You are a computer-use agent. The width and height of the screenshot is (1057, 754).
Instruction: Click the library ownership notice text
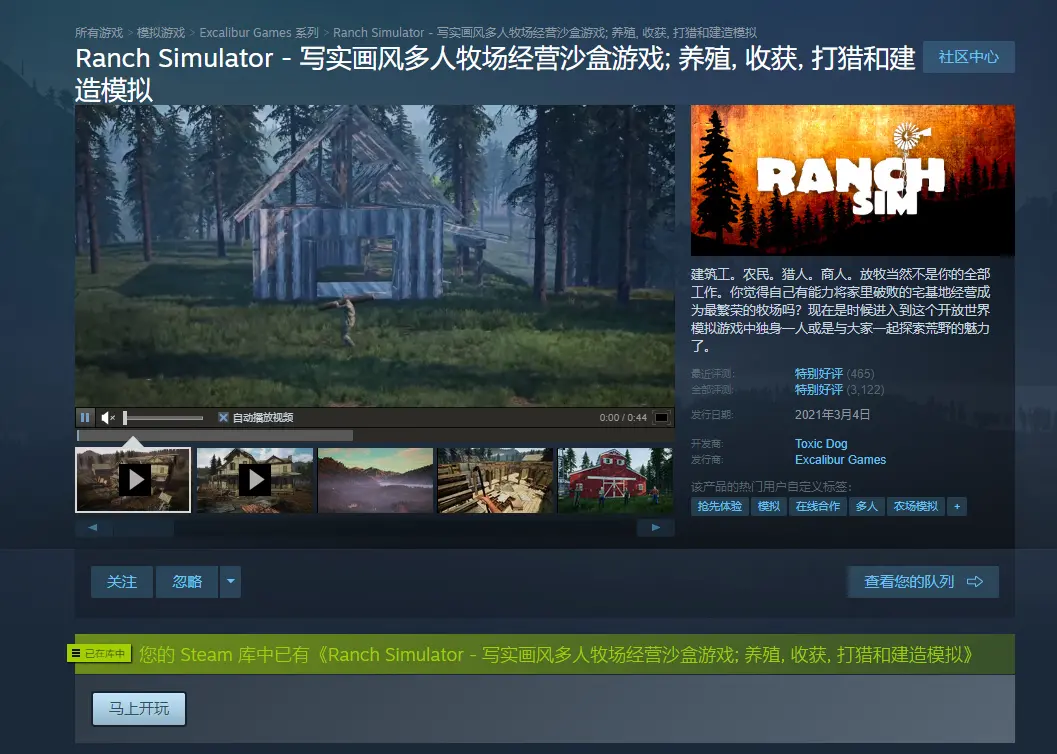556,654
